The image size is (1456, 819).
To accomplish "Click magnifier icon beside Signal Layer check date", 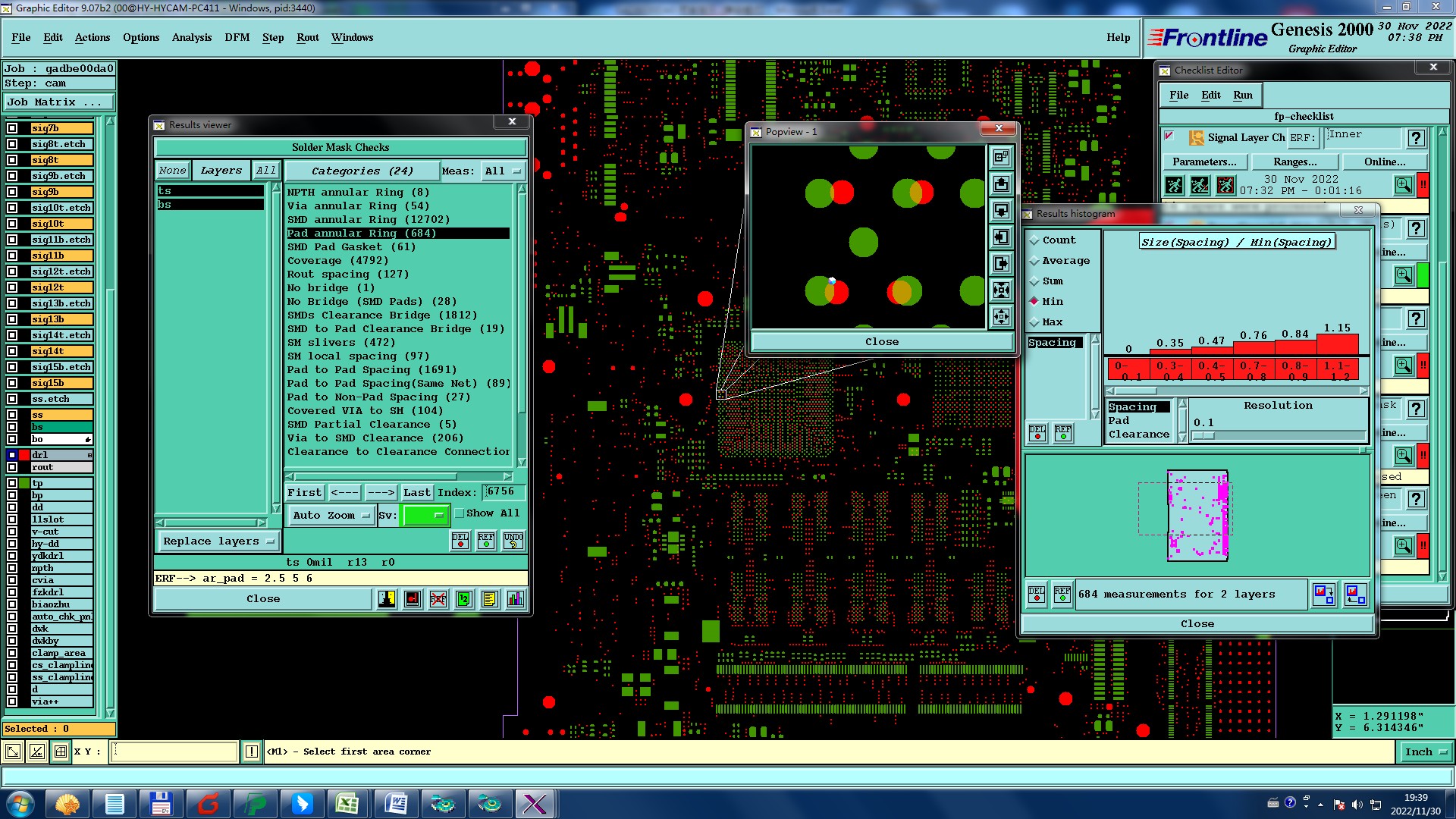I will tap(1403, 185).
